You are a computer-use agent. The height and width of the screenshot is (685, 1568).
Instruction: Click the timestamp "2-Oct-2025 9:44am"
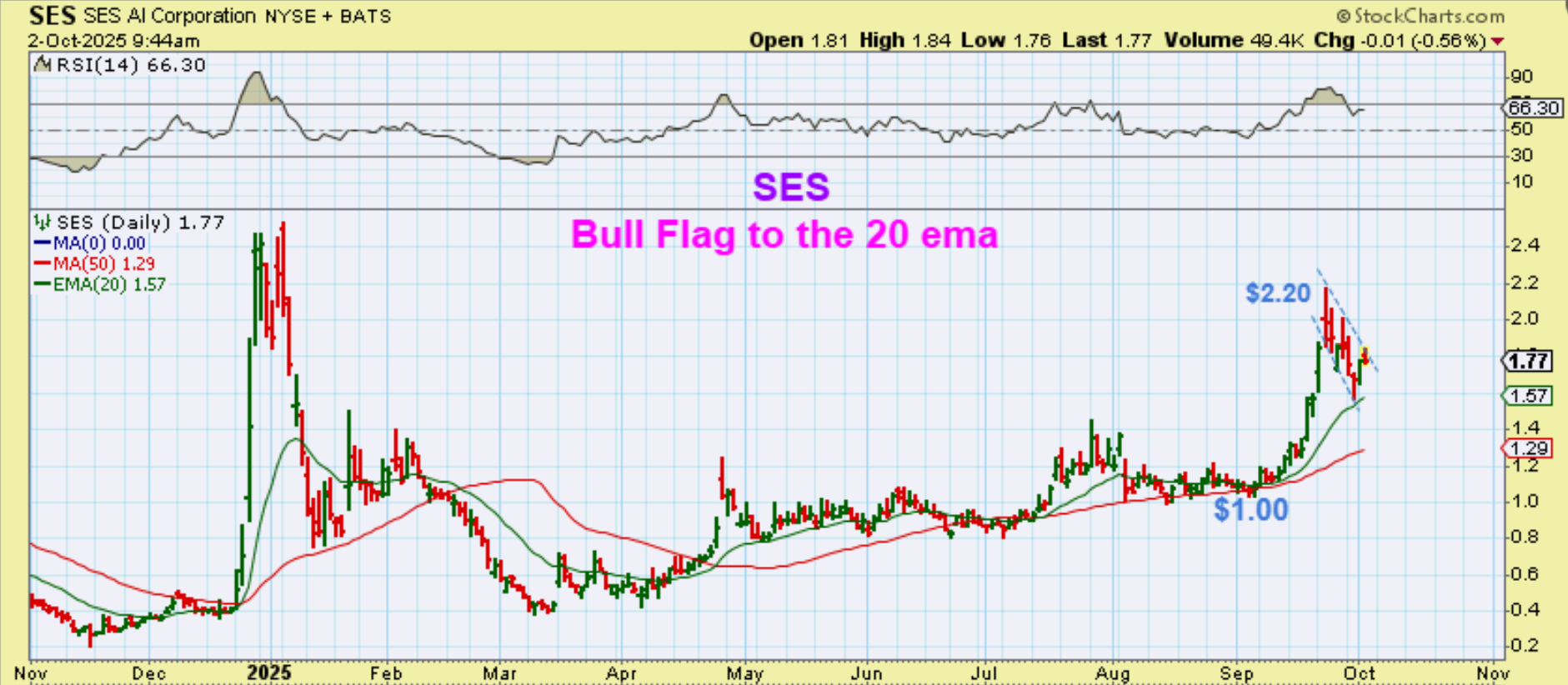(113, 40)
